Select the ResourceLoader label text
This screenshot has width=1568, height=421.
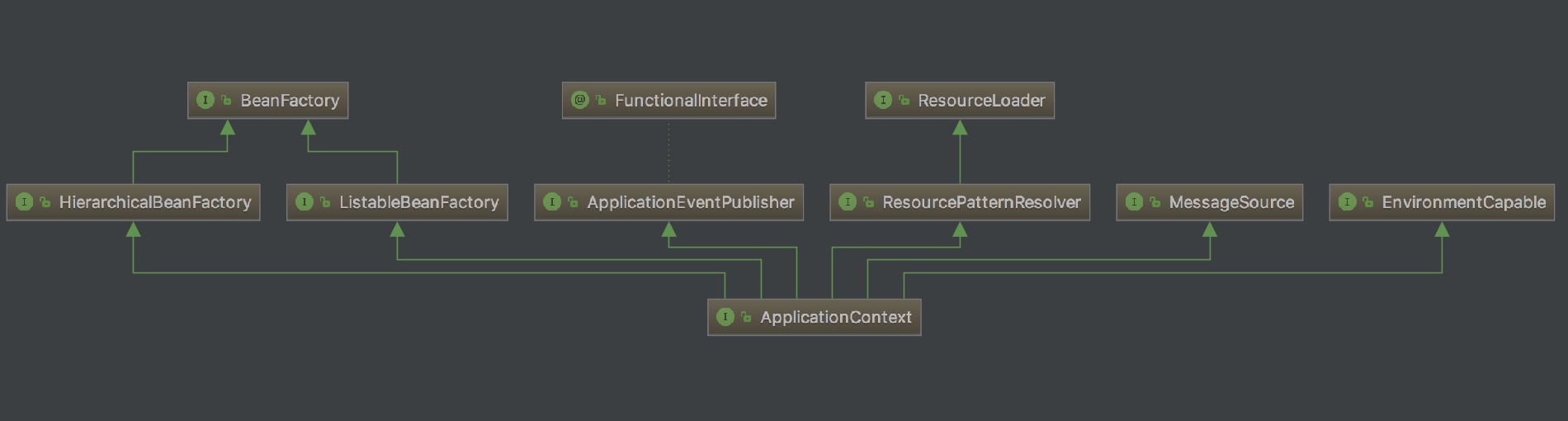coord(981,101)
